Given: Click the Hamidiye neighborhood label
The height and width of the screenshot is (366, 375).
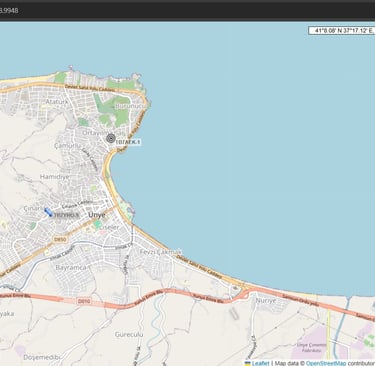Looking at the screenshot, I should tap(55, 177).
